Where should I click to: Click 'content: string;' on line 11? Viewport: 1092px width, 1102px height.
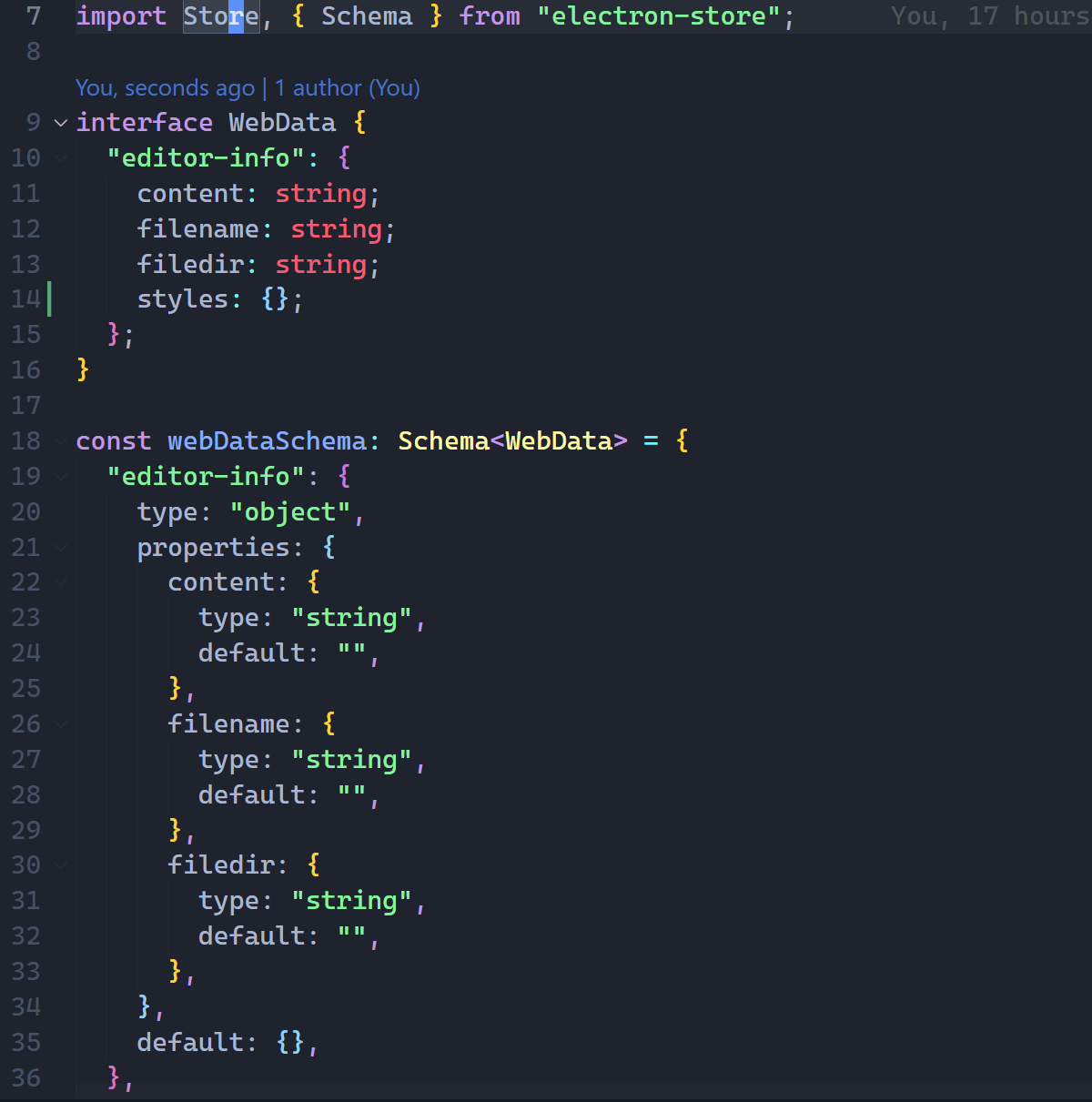(258, 194)
